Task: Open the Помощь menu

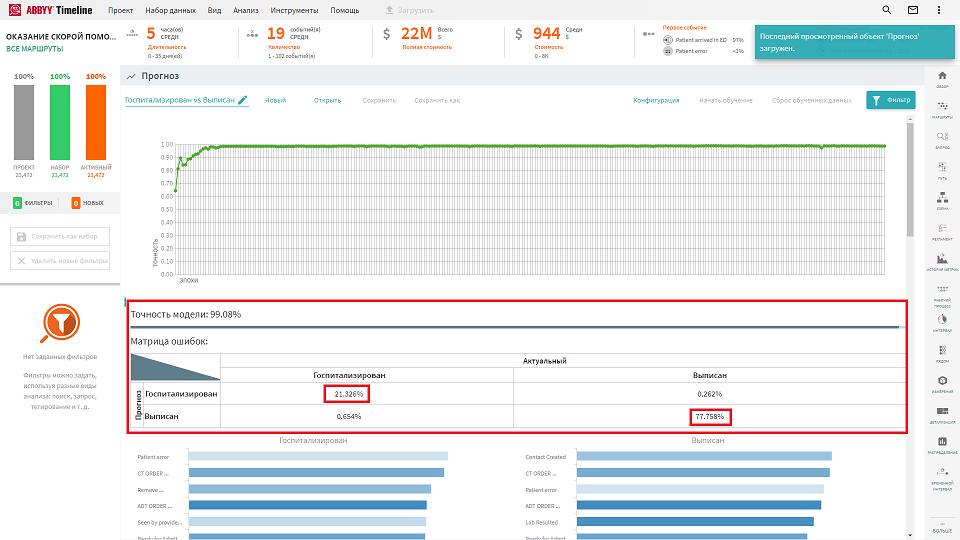Action: (345, 10)
